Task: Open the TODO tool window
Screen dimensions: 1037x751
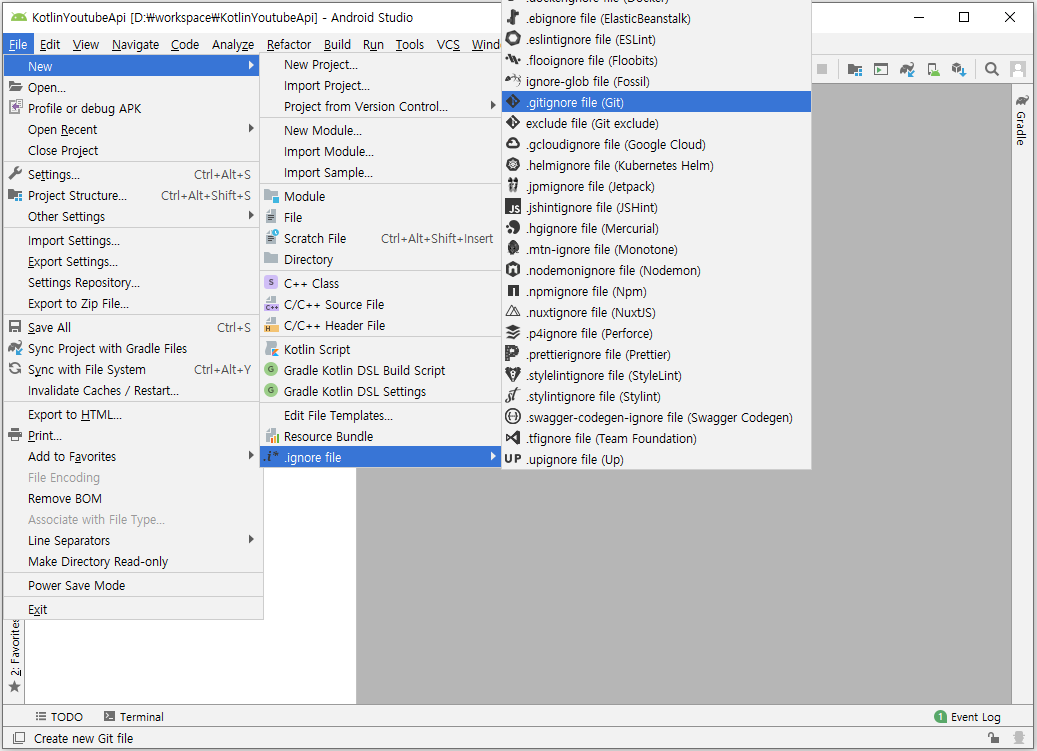Action: click(x=59, y=716)
